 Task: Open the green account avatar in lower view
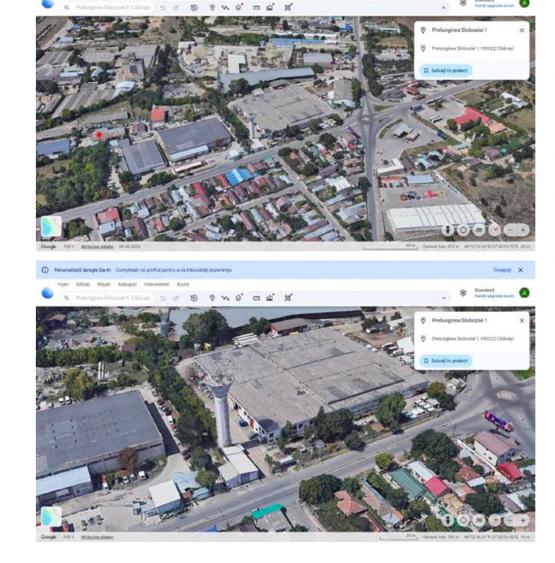tap(524, 293)
